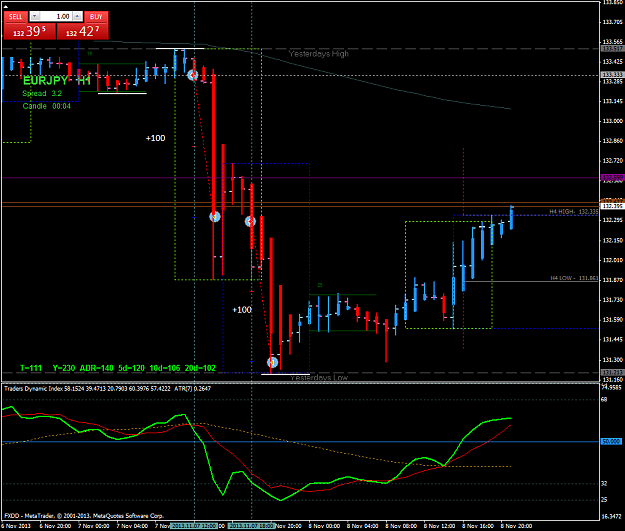This screenshot has width=625, height=531.
Task: Select the EURJPY H1 symbol label
Action: 57,81
